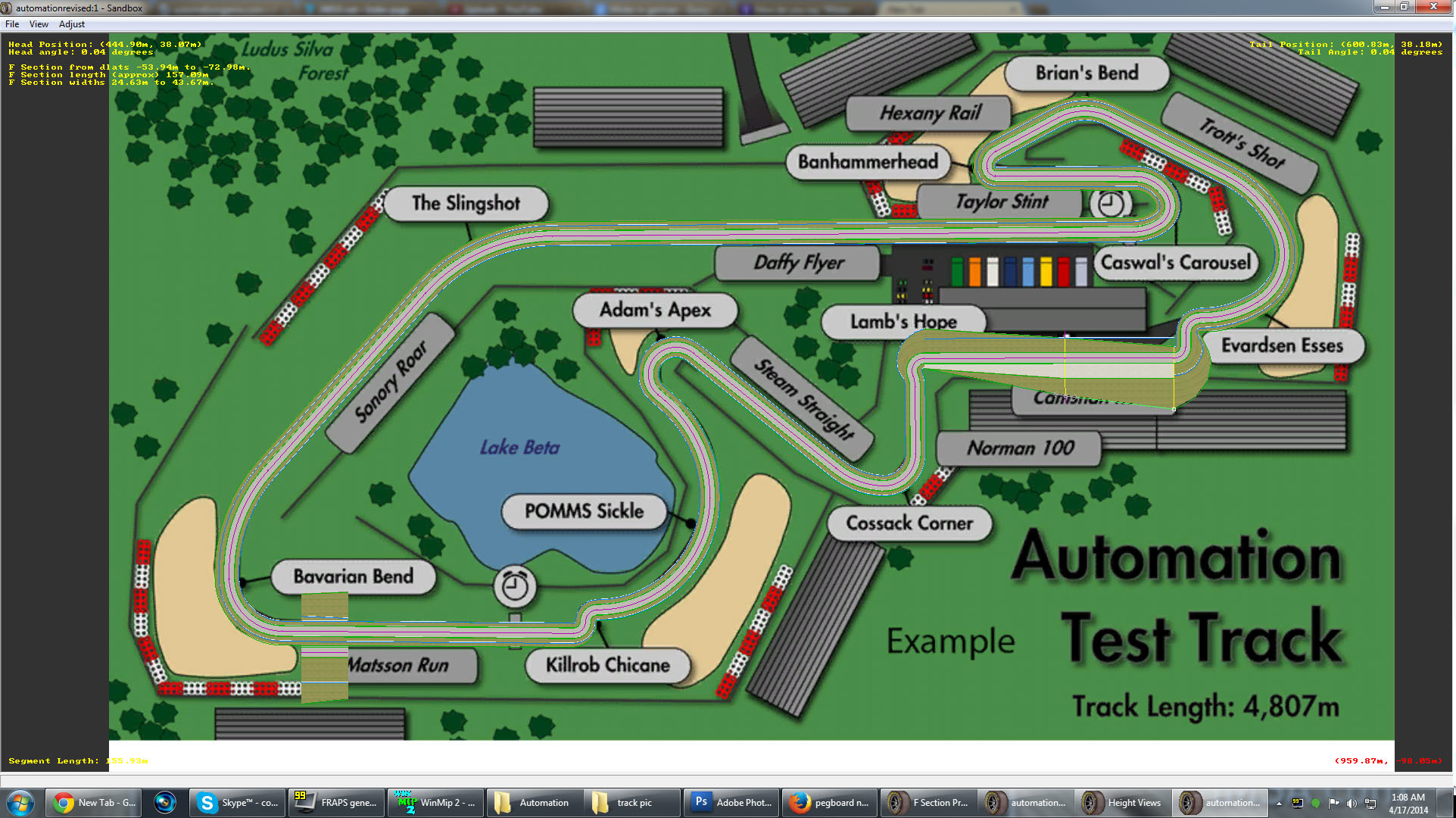Switch to F Section Pr... window
Image resolution: width=1456 pixels, height=818 pixels.
point(928,803)
